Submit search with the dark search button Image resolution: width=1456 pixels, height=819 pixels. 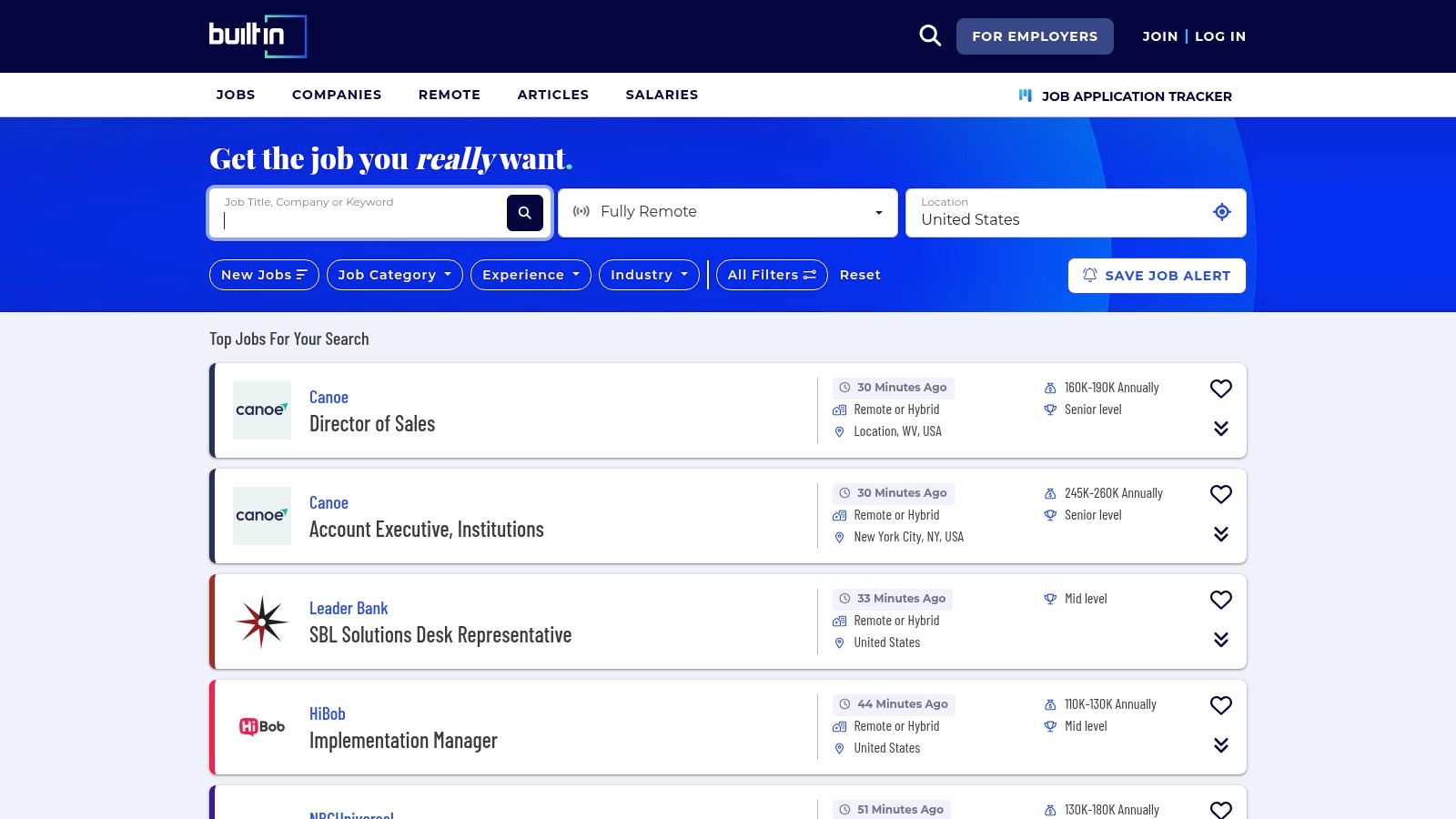(x=524, y=213)
